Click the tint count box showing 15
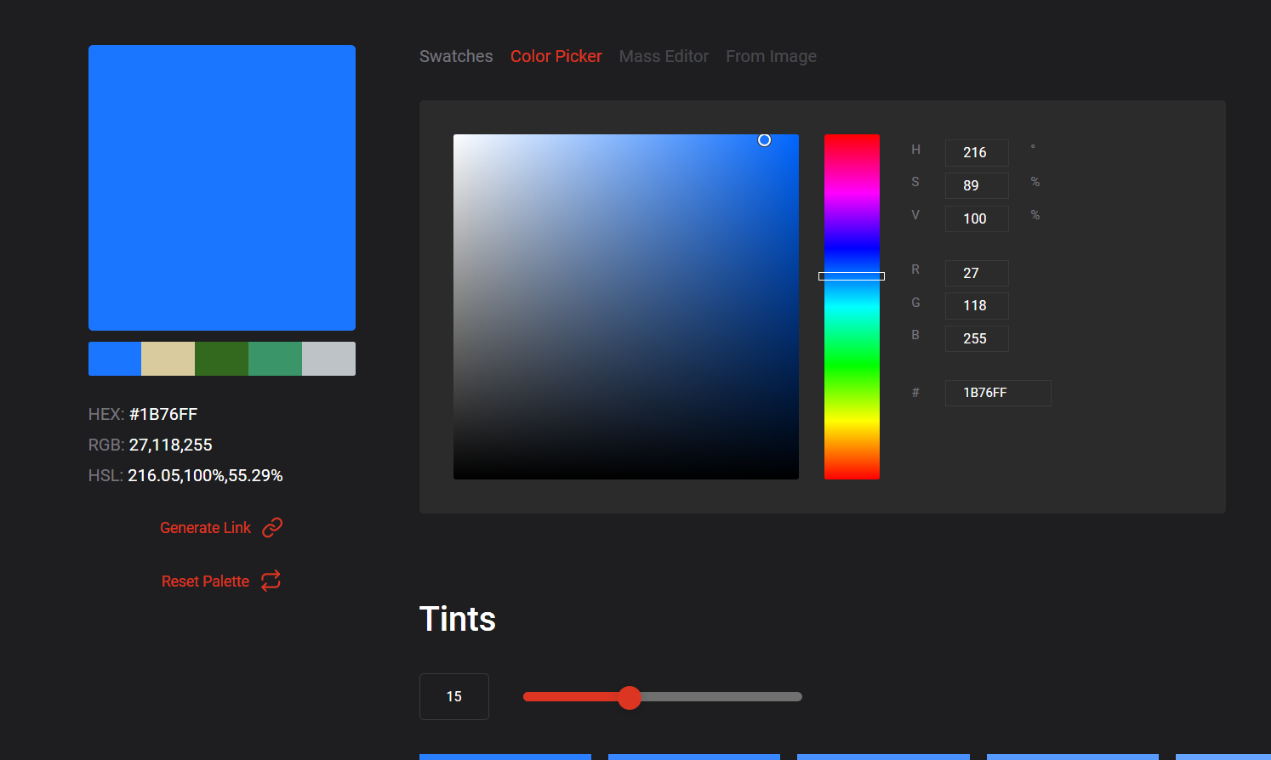 click(453, 696)
